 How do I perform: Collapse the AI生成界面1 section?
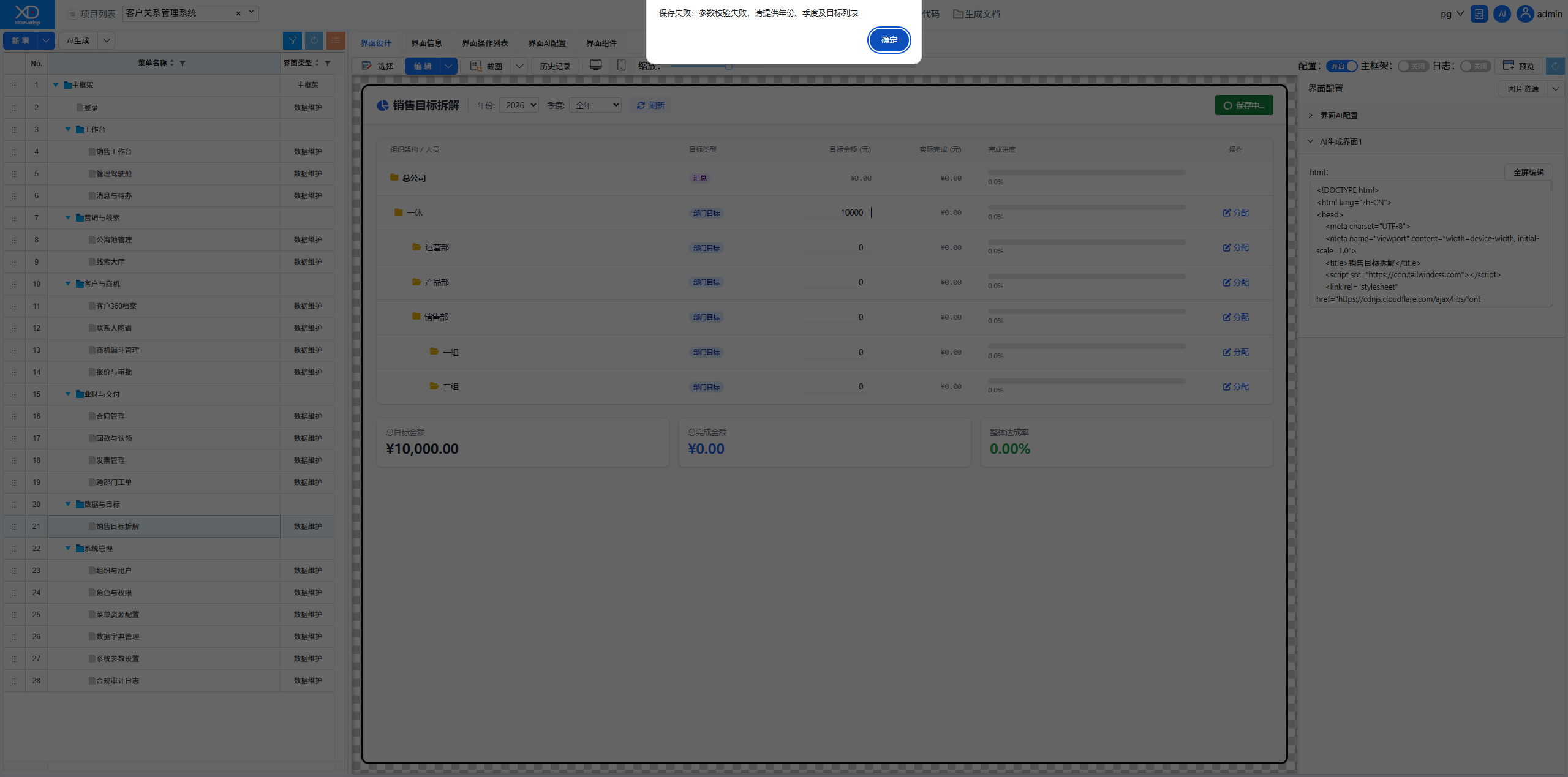pyautogui.click(x=1310, y=141)
